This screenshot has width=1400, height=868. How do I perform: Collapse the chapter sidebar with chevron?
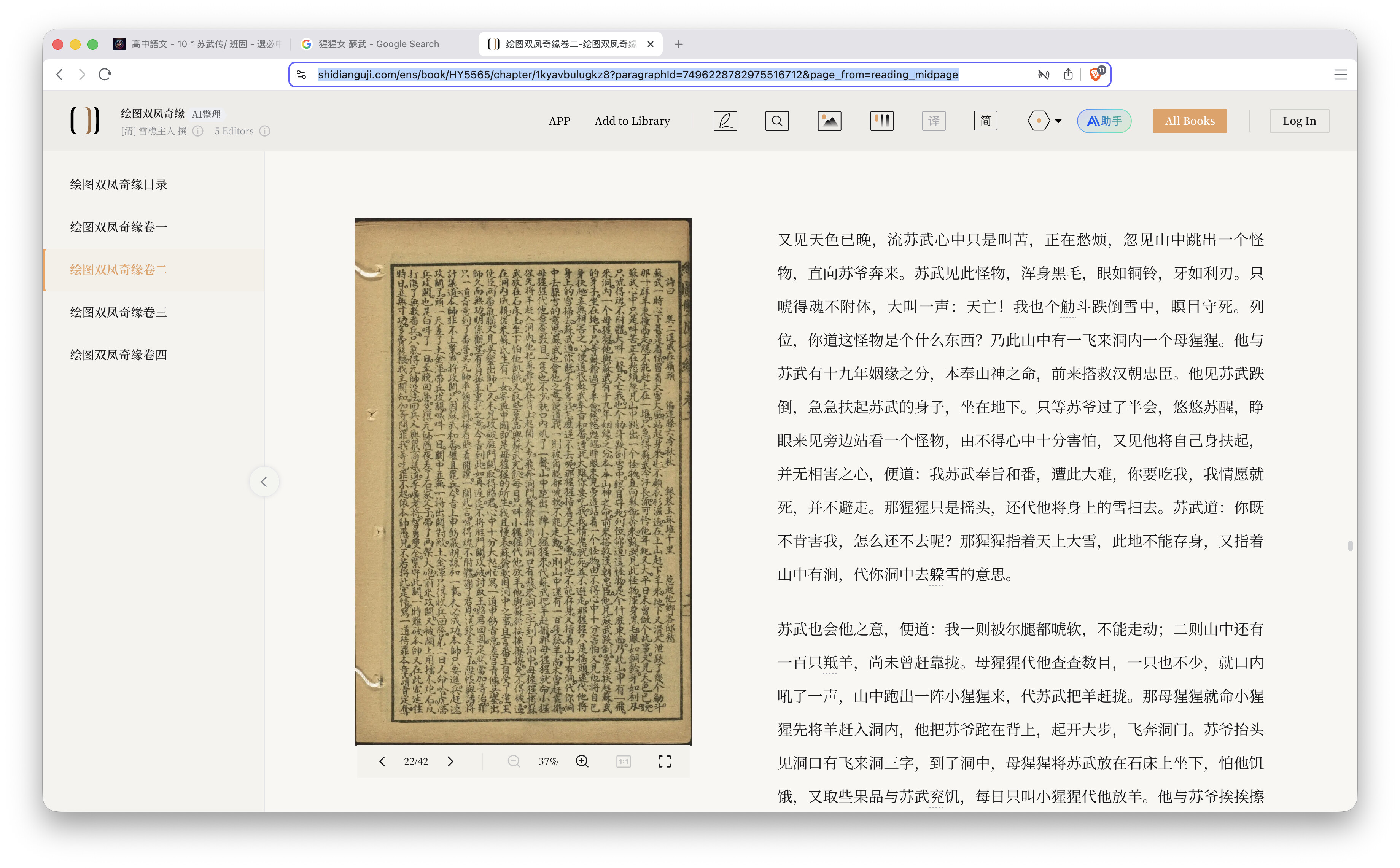pyautogui.click(x=264, y=482)
